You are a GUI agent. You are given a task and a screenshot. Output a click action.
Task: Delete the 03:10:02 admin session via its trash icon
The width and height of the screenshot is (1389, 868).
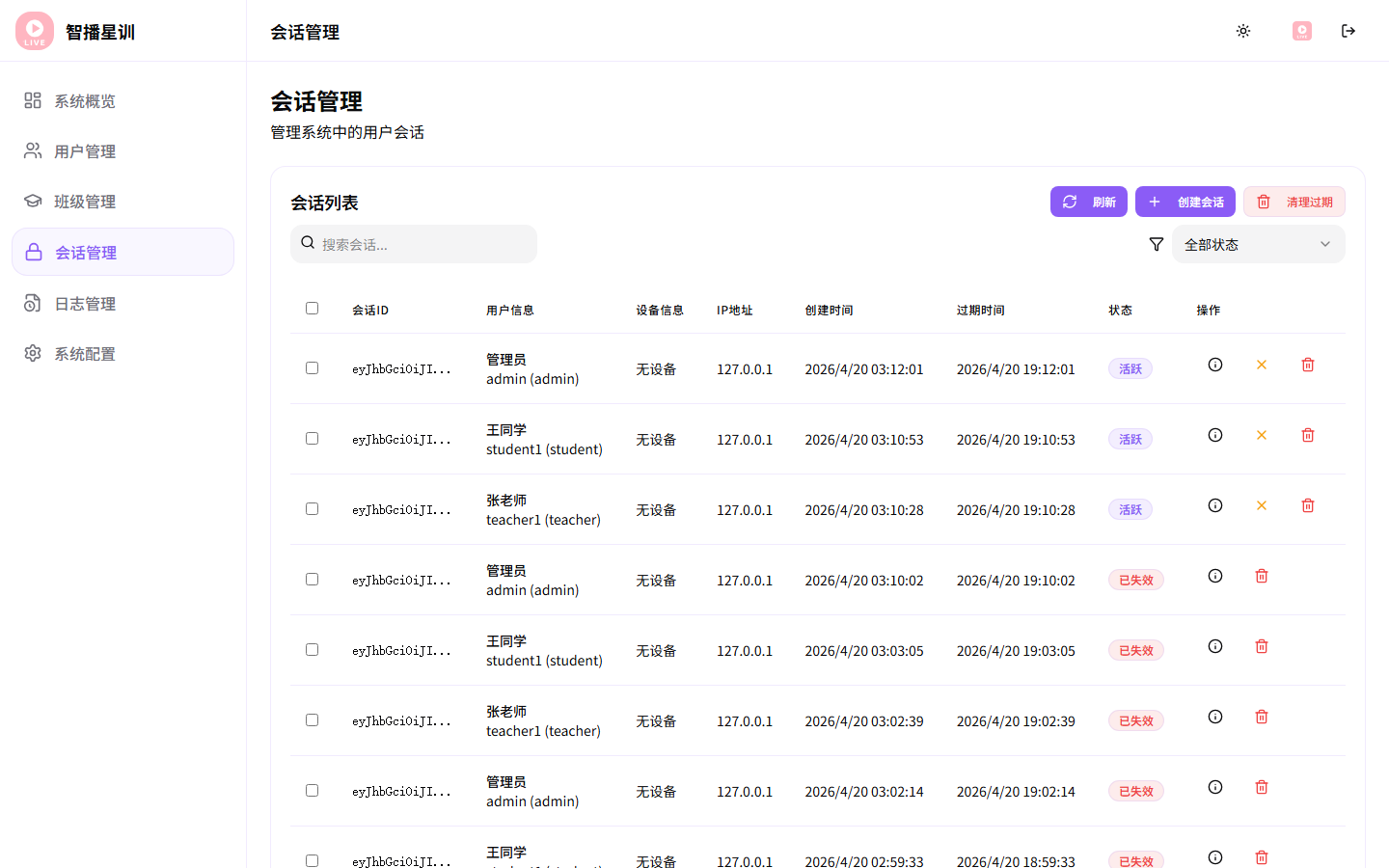click(1262, 576)
